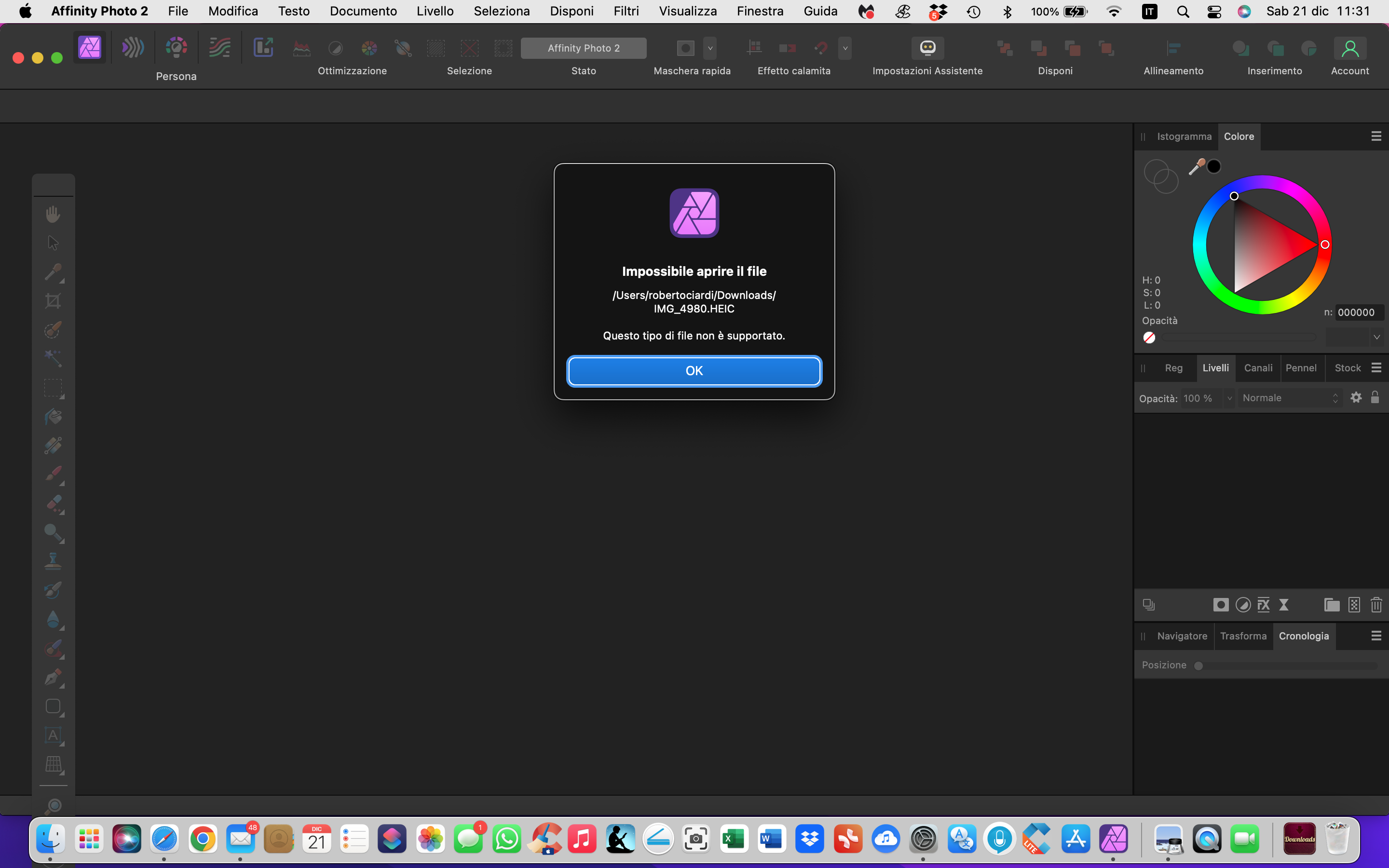The height and width of the screenshot is (868, 1389).
Task: Click the hex color field 000000
Action: 1359,312
